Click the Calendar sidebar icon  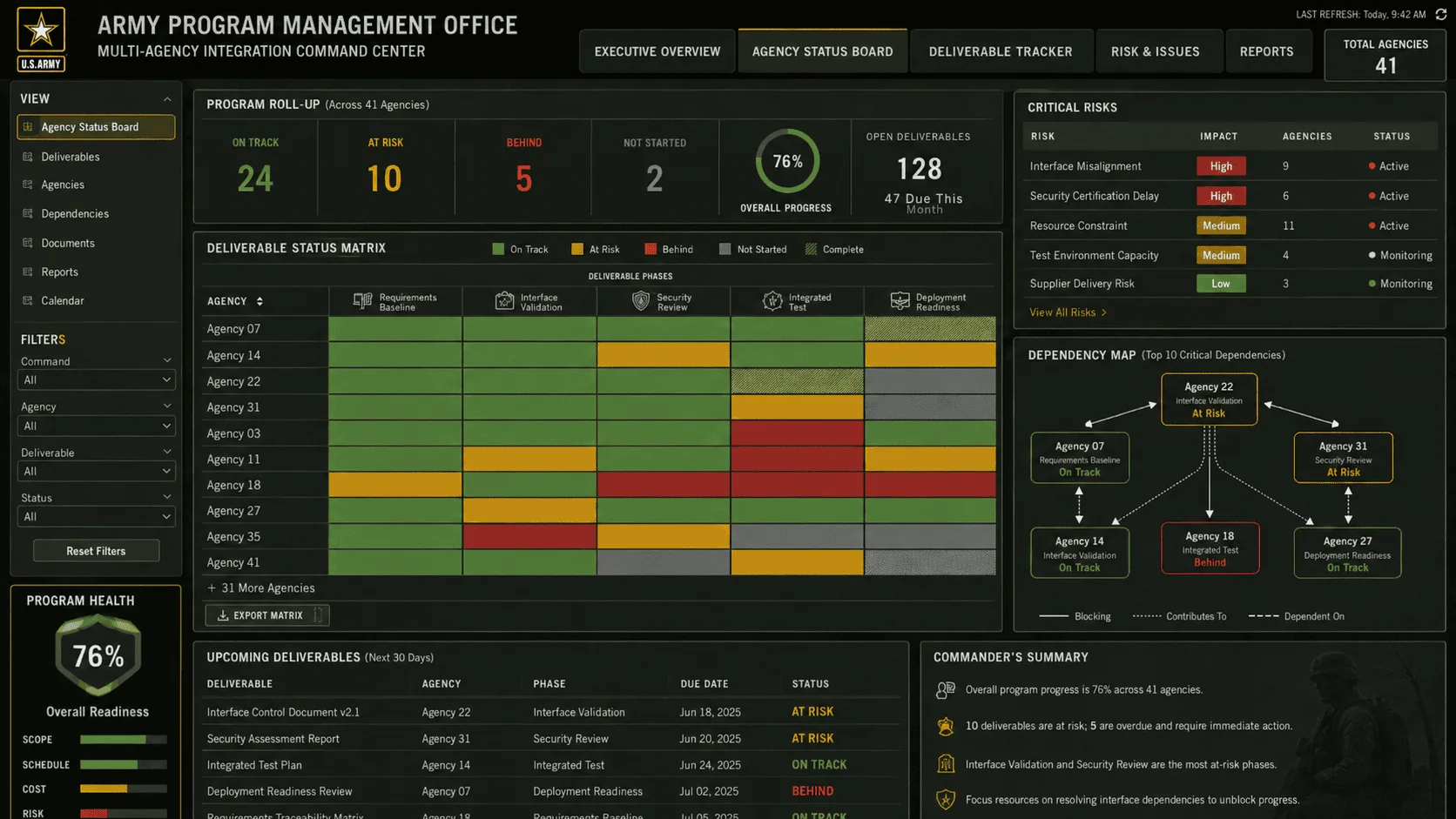(x=28, y=300)
